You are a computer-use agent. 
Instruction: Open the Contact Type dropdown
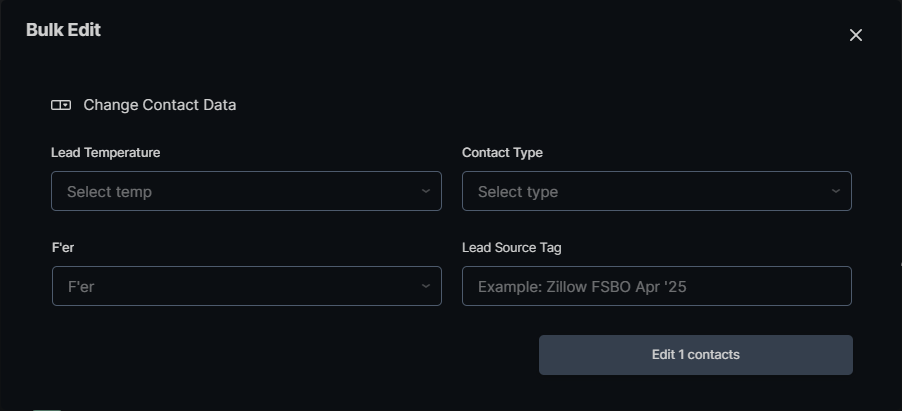pos(656,191)
